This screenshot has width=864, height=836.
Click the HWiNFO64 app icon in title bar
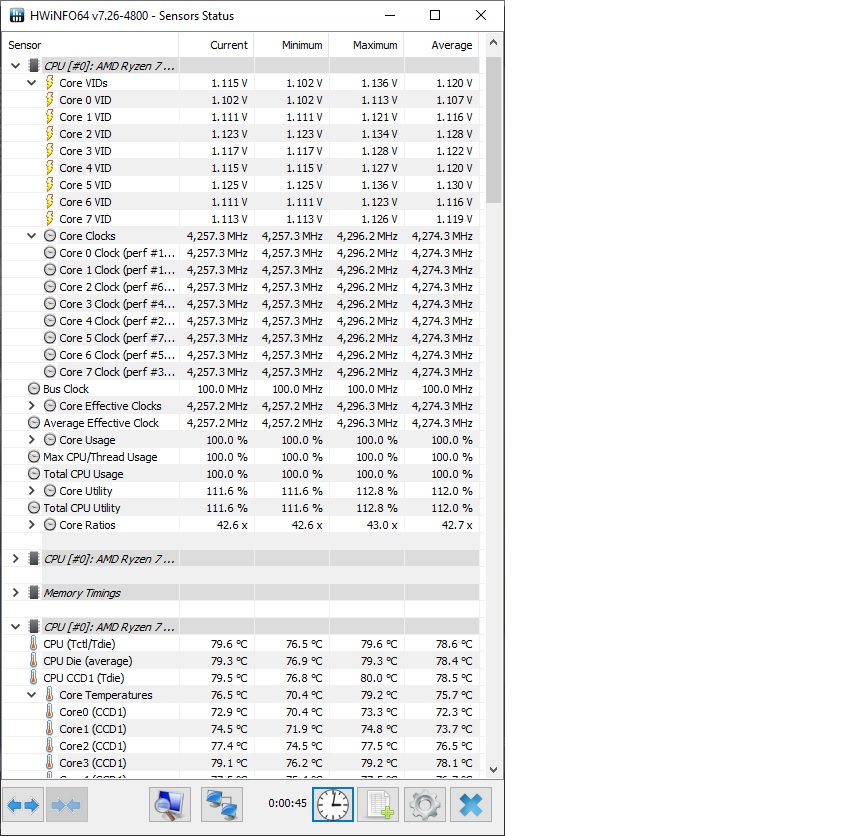point(17,15)
